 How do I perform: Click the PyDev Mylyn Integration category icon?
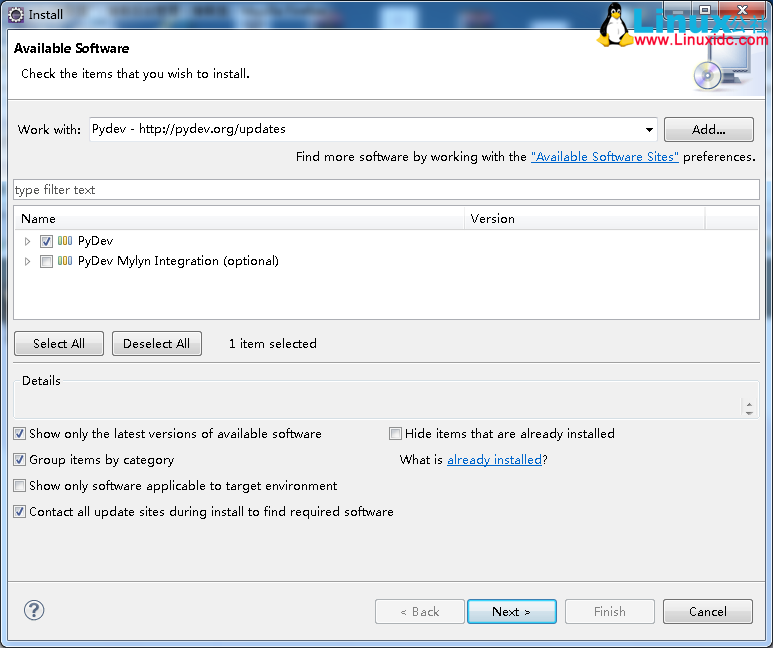(65, 261)
